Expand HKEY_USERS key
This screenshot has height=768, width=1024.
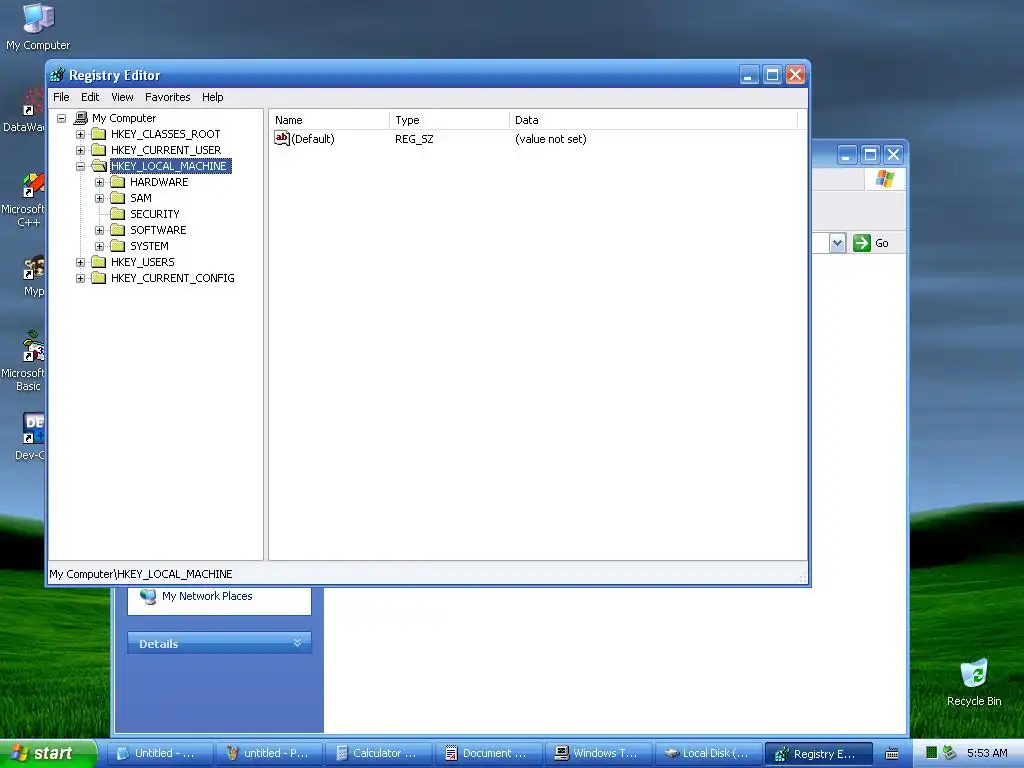pos(80,262)
